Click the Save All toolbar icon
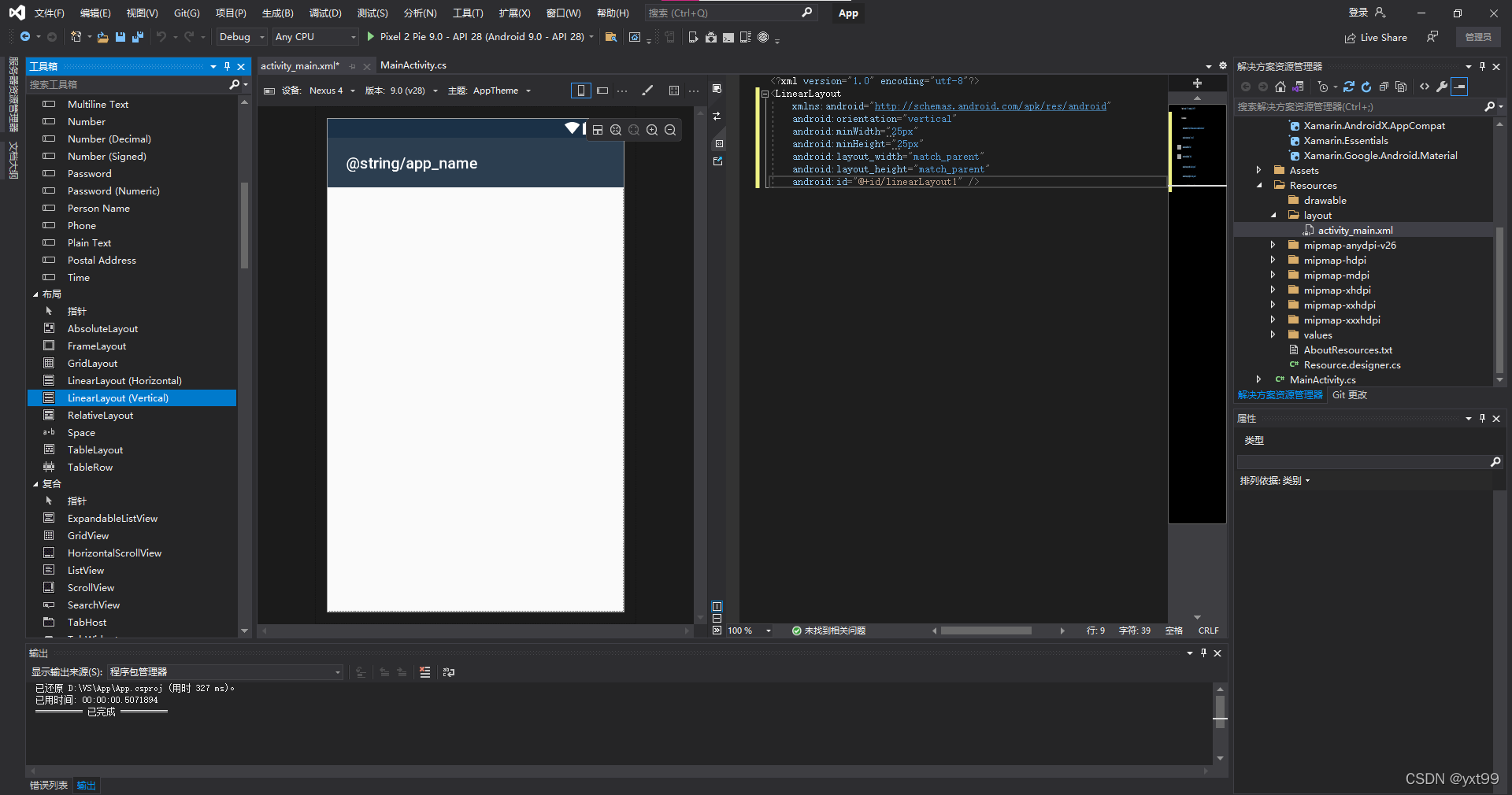This screenshot has height=795, width=1512. point(138,37)
